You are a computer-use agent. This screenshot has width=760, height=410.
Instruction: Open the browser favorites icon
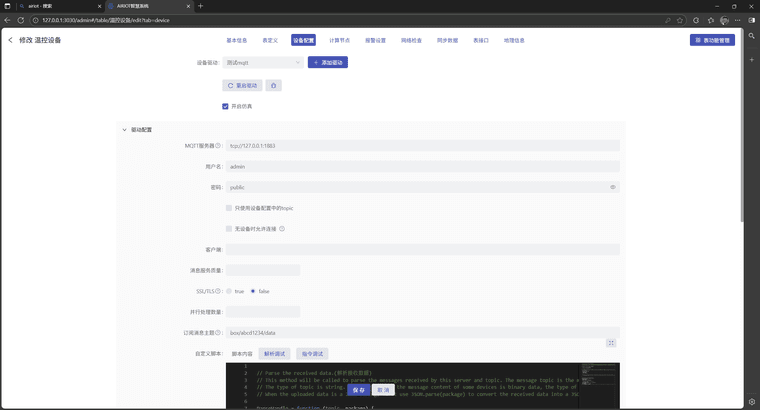pyautogui.click(x=711, y=20)
